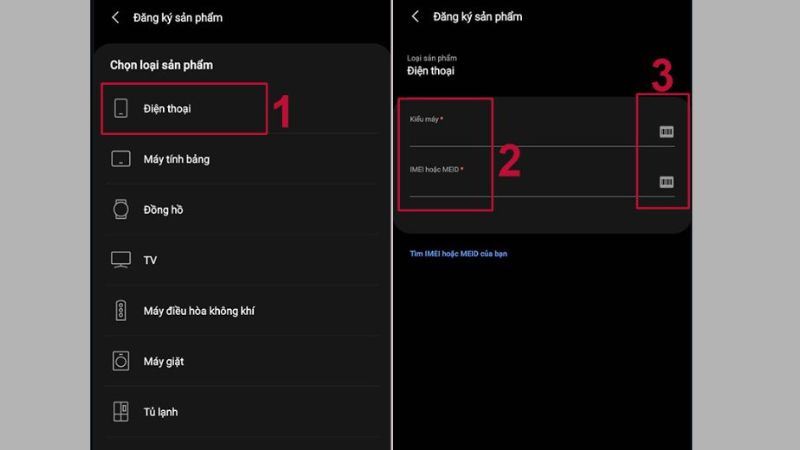Image resolution: width=800 pixels, height=450 pixels.
Task: Select Máy tính bảng product type
Action: click(x=242, y=159)
